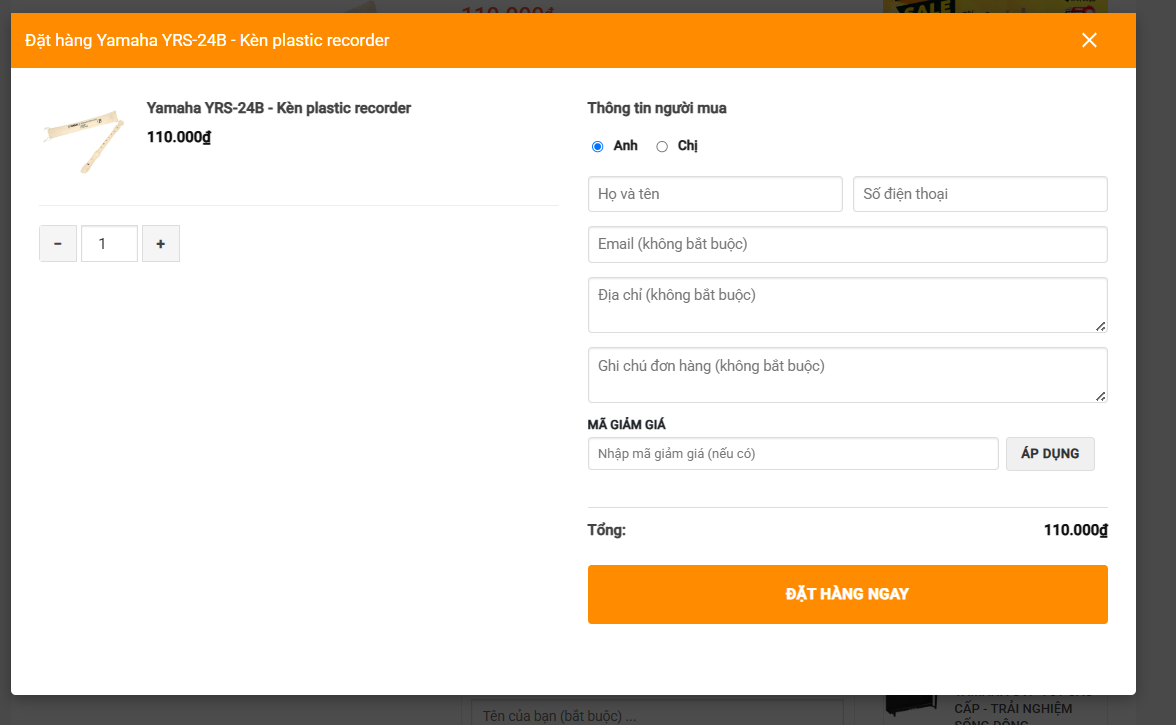Increase quantity with the plus button

(x=160, y=244)
